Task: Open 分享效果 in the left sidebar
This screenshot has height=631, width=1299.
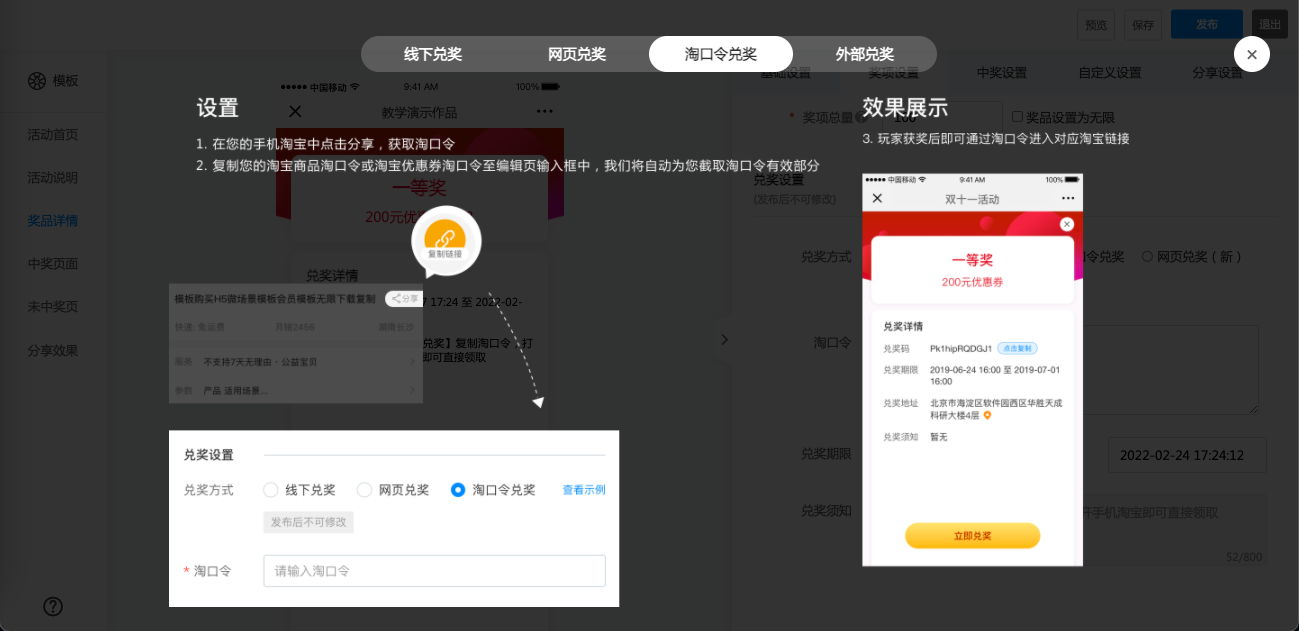Action: 53,351
